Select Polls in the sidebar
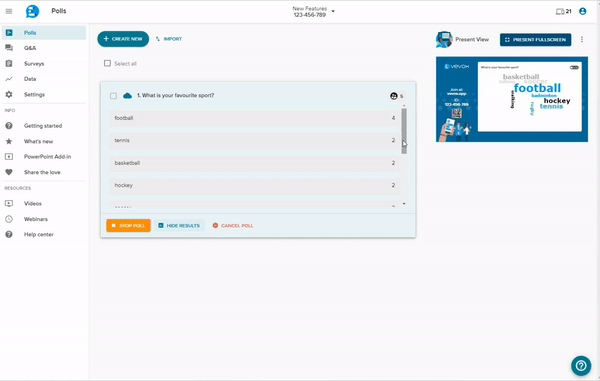The image size is (600, 381). pyautogui.click(x=44, y=33)
